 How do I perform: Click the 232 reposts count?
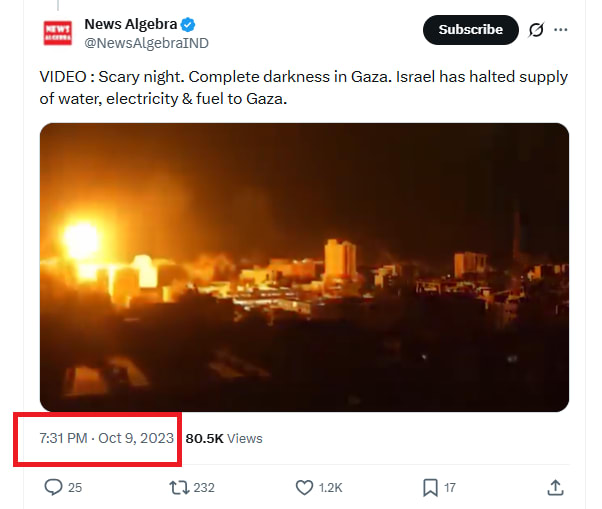204,488
